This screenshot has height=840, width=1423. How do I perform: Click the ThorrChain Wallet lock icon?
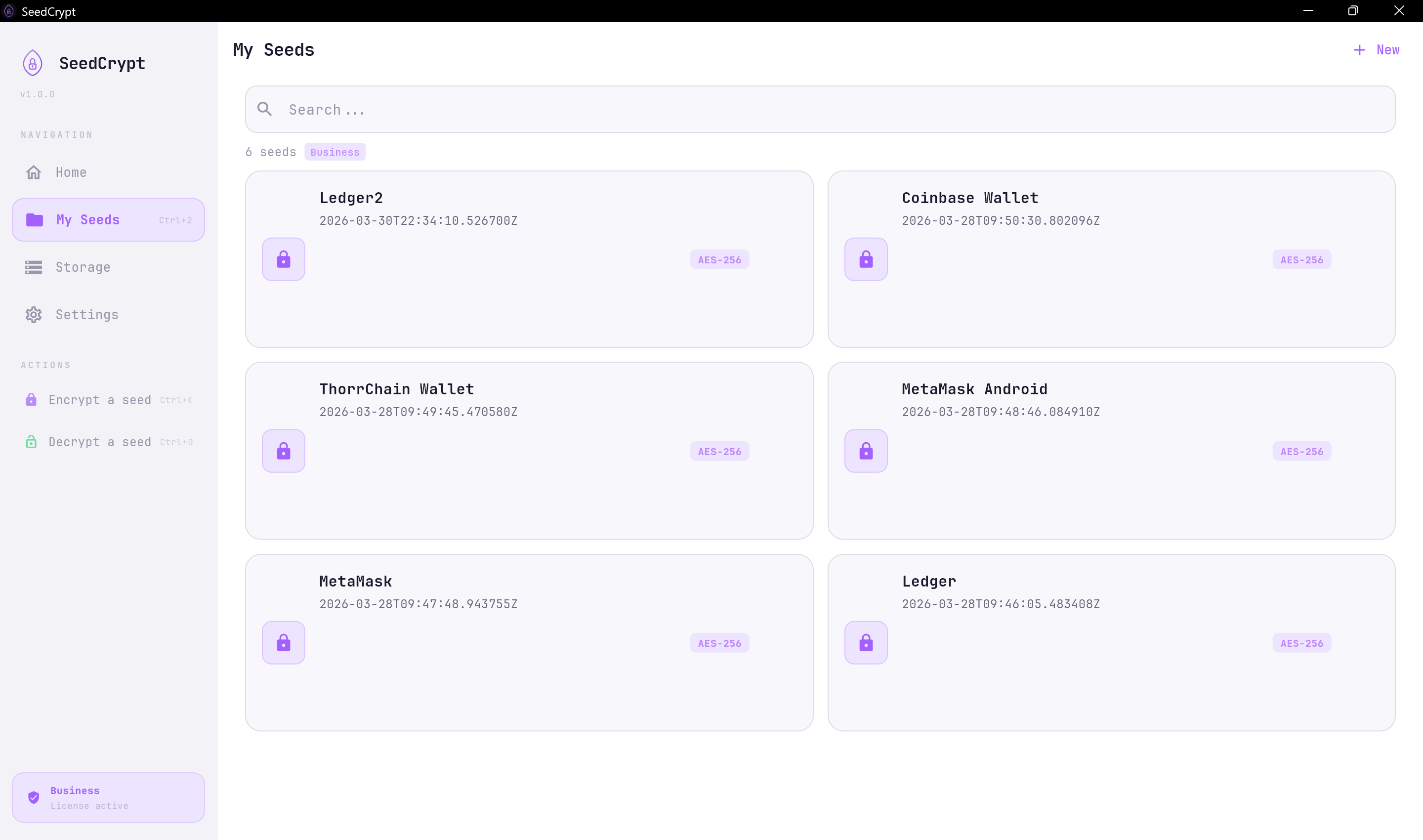[283, 451]
